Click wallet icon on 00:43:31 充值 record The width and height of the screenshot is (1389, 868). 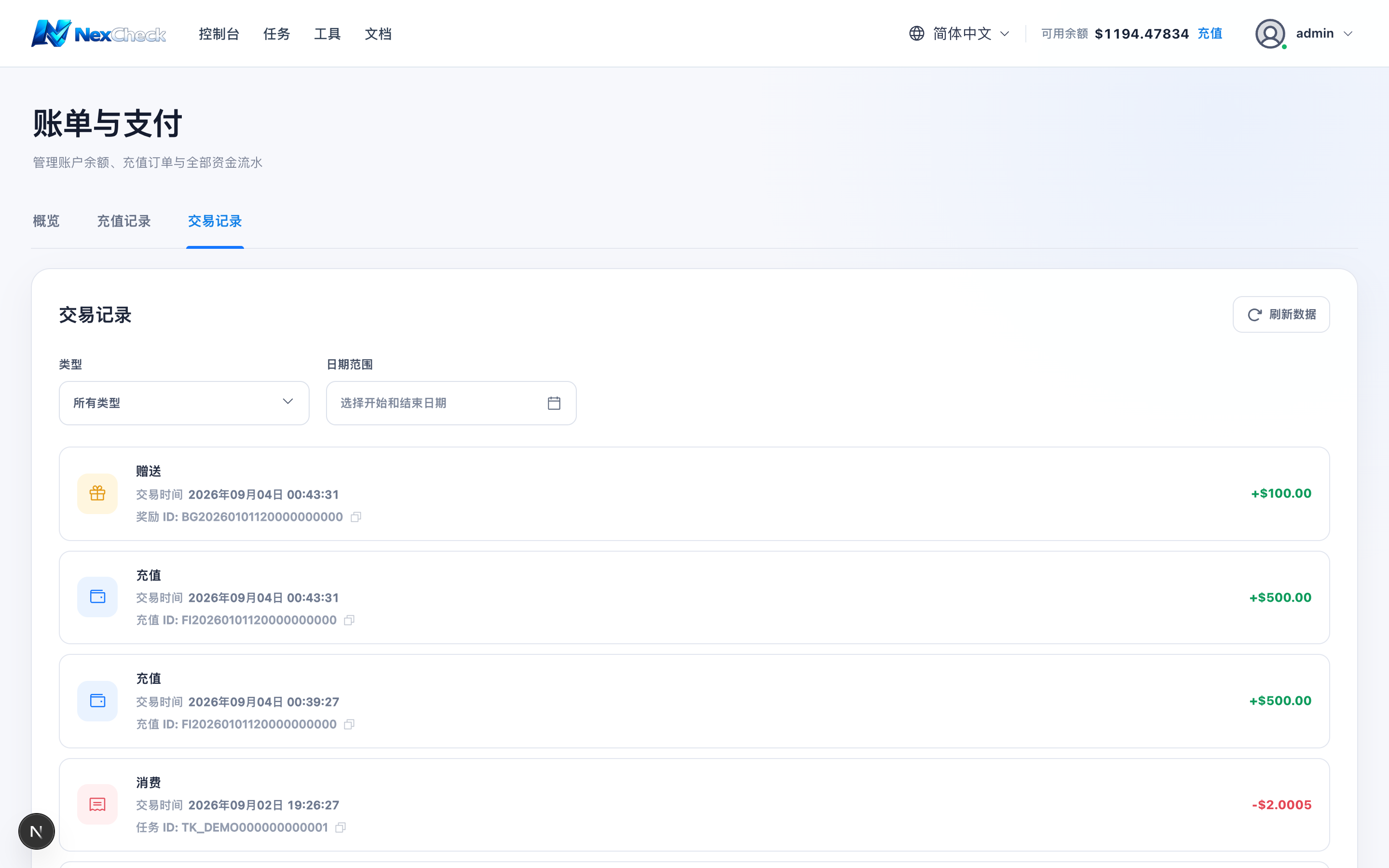point(97,597)
